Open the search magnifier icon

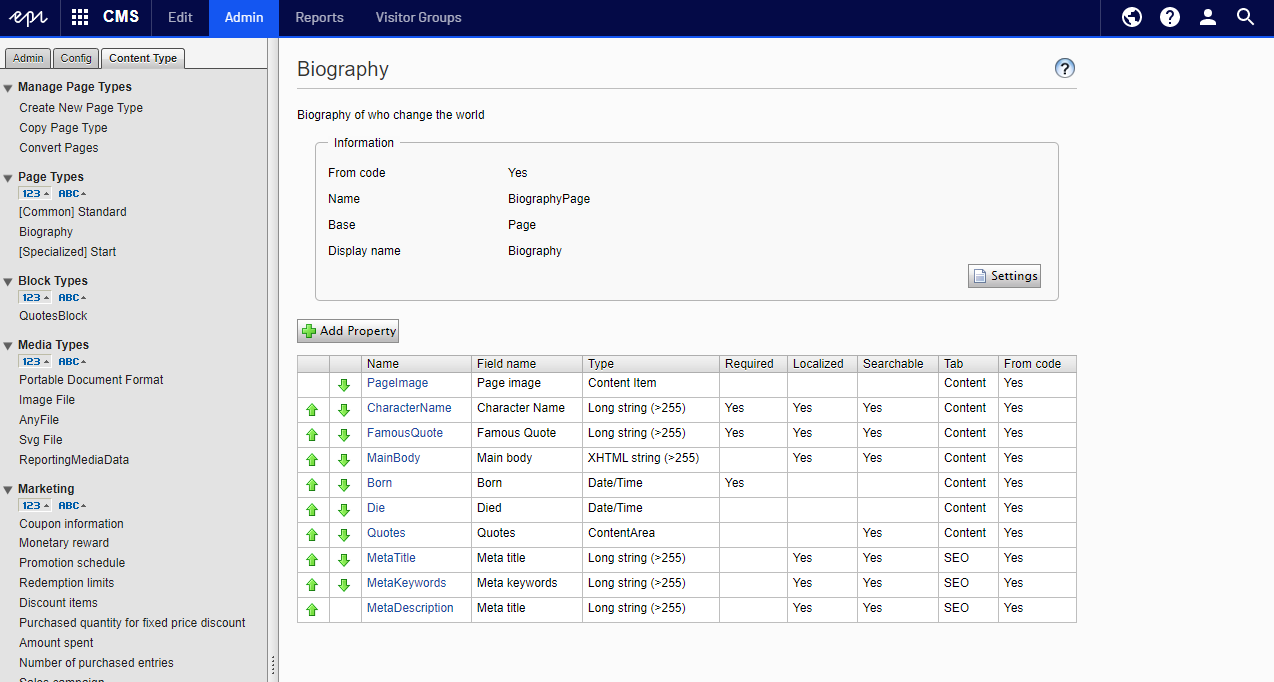click(x=1245, y=17)
